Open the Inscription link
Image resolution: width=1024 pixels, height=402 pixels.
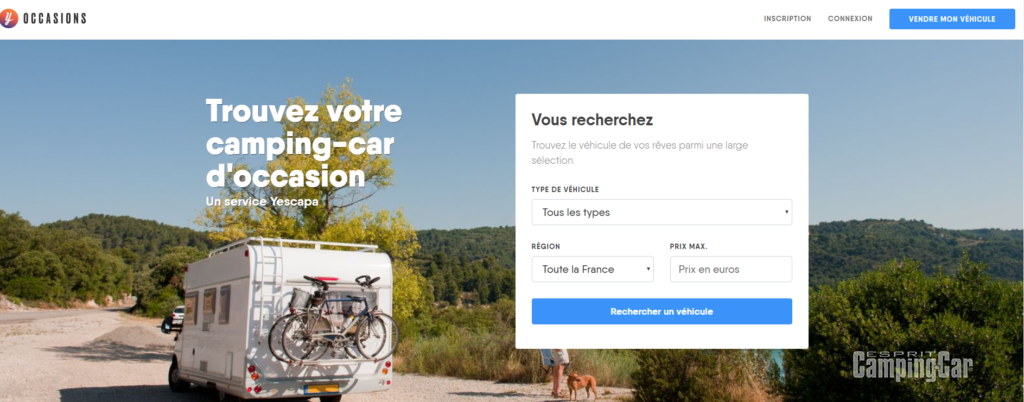click(788, 19)
